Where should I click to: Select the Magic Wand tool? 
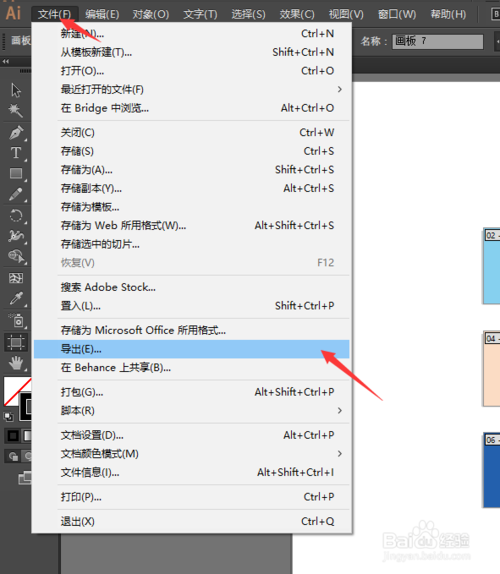16,110
